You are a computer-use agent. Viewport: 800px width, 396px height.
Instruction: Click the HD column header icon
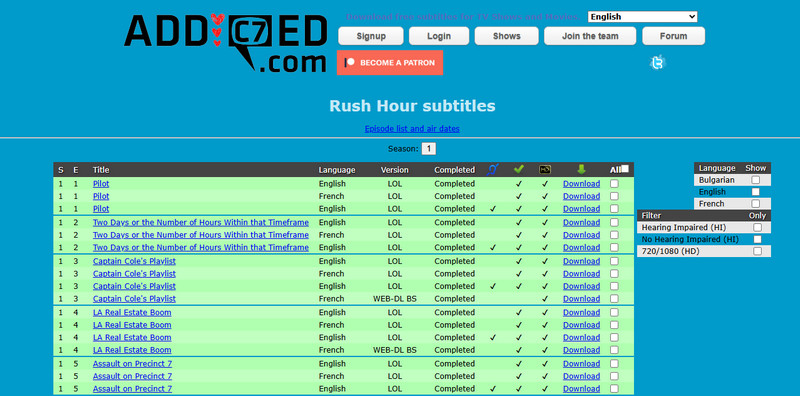545,169
